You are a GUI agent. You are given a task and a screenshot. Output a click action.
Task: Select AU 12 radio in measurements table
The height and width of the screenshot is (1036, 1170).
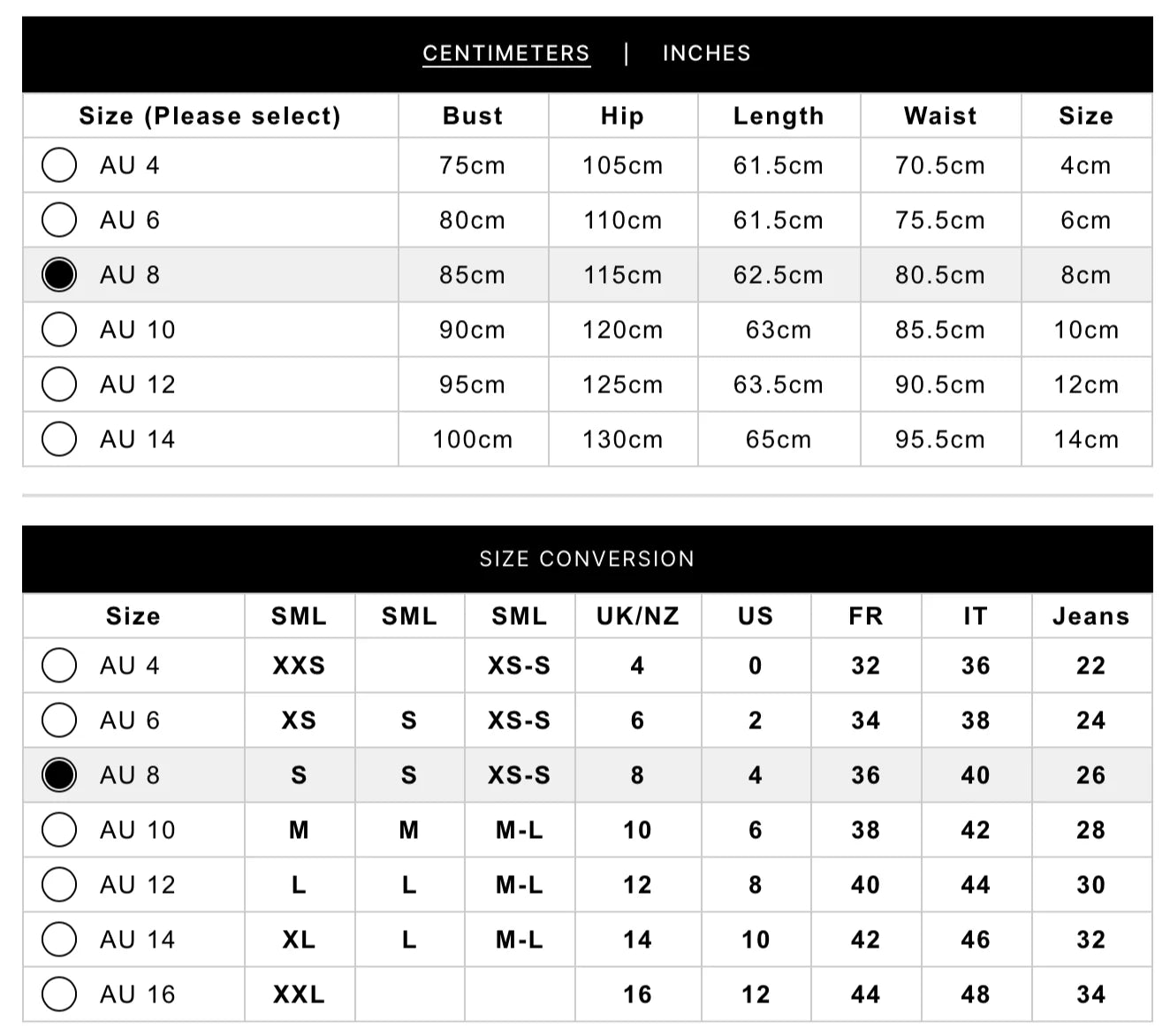tap(59, 385)
